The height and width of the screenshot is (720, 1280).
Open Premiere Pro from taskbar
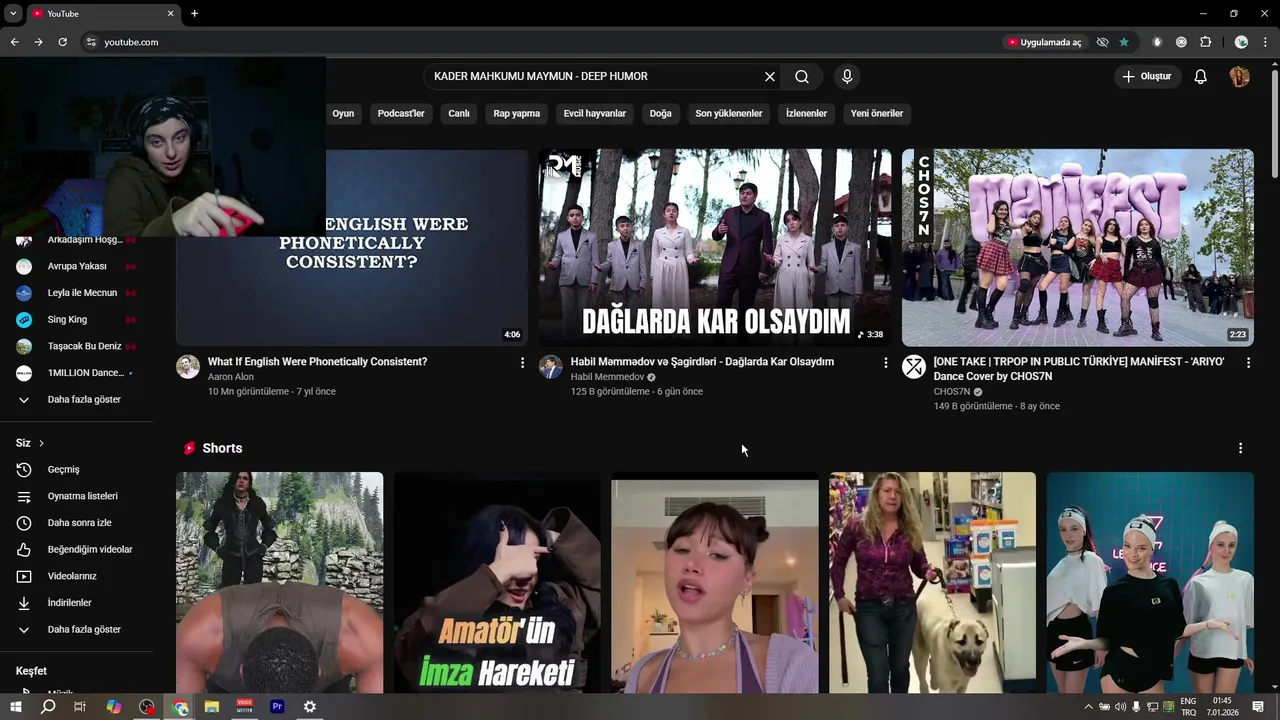pyautogui.click(x=277, y=707)
